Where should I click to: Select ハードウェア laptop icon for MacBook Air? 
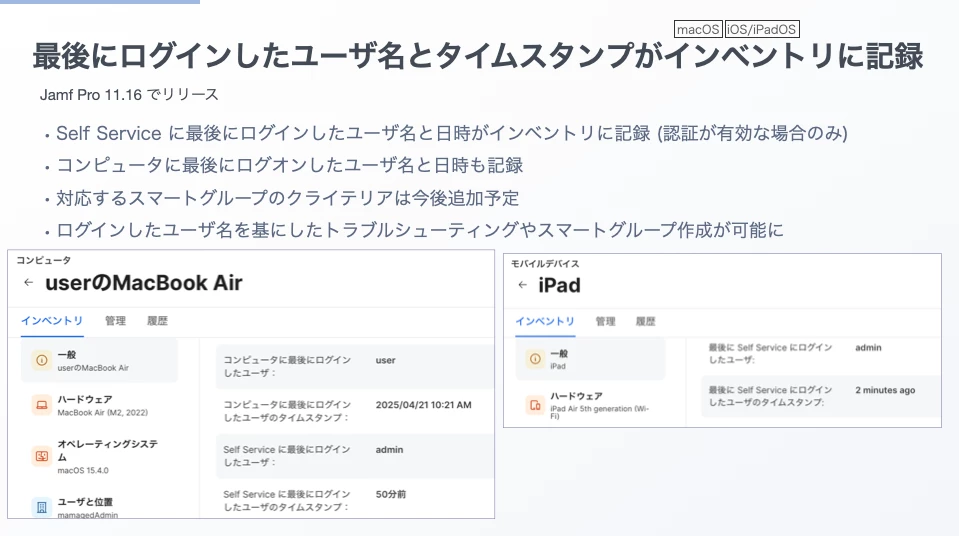[x=42, y=405]
